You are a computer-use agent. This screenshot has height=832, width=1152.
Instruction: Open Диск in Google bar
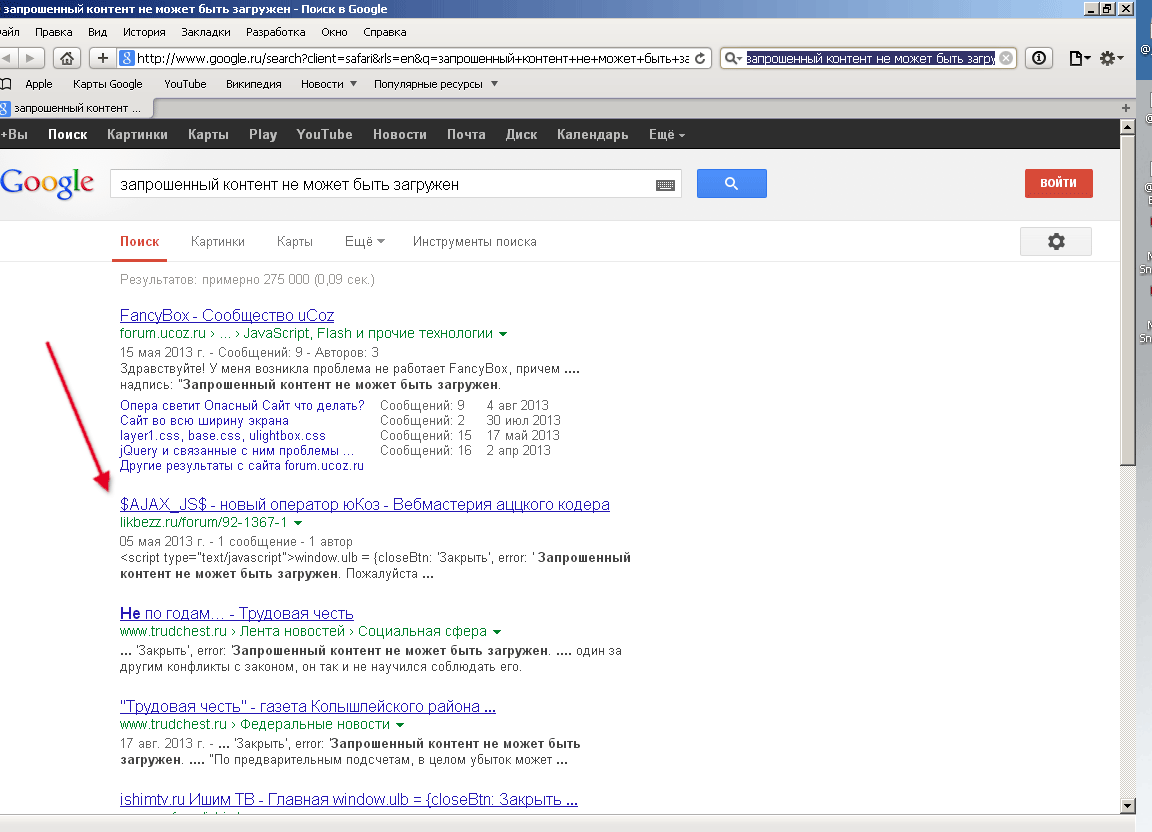[521, 135]
